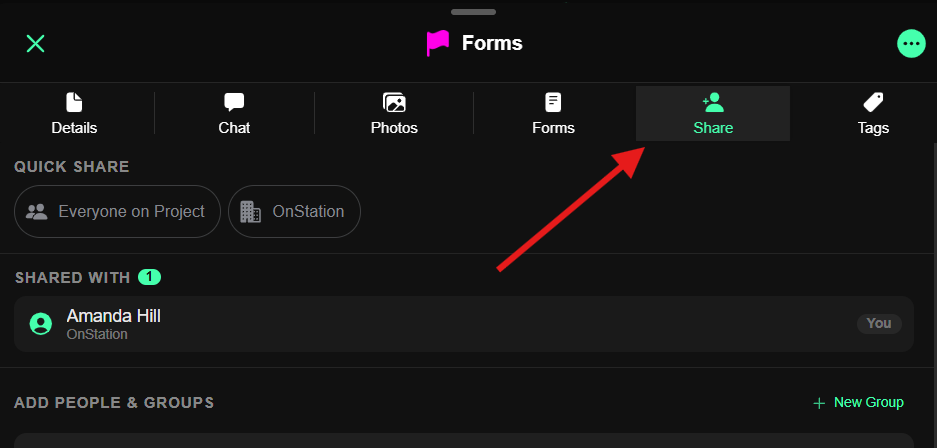937x448 pixels.
Task: Open the Tags tab
Action: point(873,114)
